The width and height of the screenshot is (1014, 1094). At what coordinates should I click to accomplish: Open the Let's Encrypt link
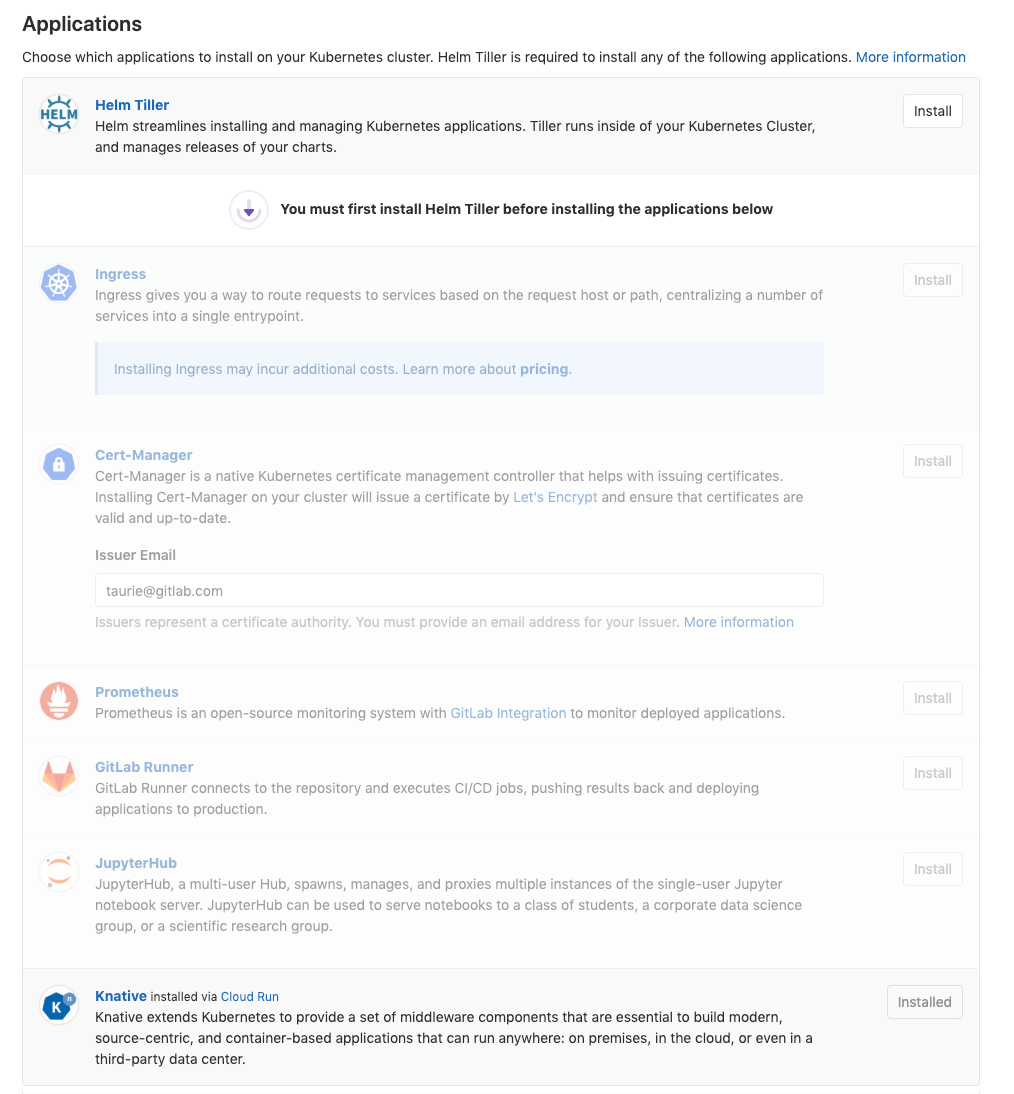tap(555, 497)
